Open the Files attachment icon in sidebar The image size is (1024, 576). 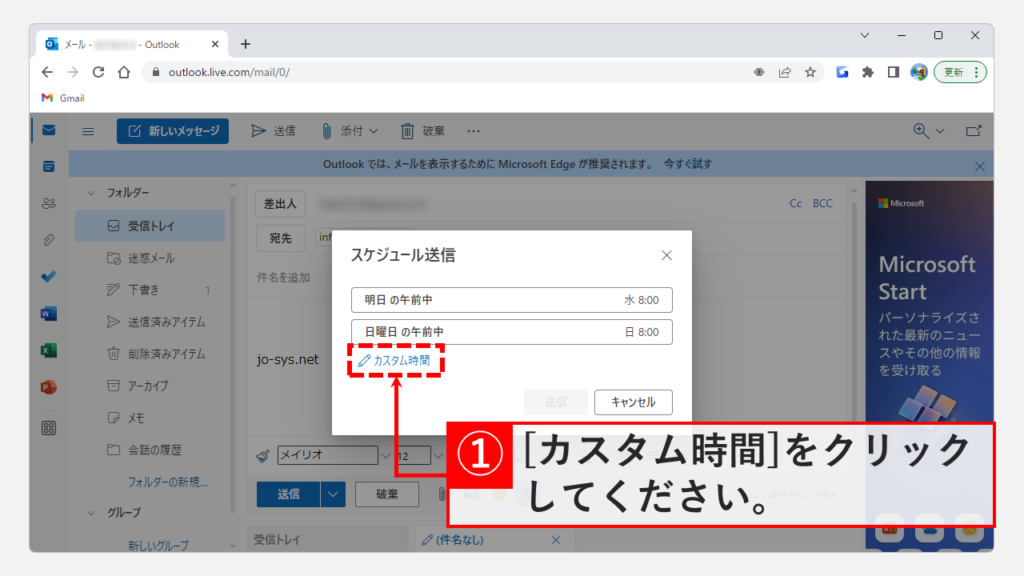[48, 240]
